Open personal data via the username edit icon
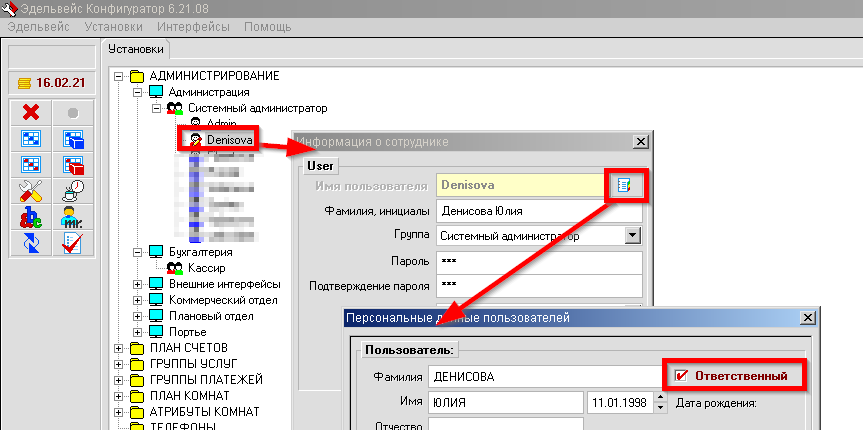Image resolution: width=863 pixels, height=430 pixels. tap(624, 185)
